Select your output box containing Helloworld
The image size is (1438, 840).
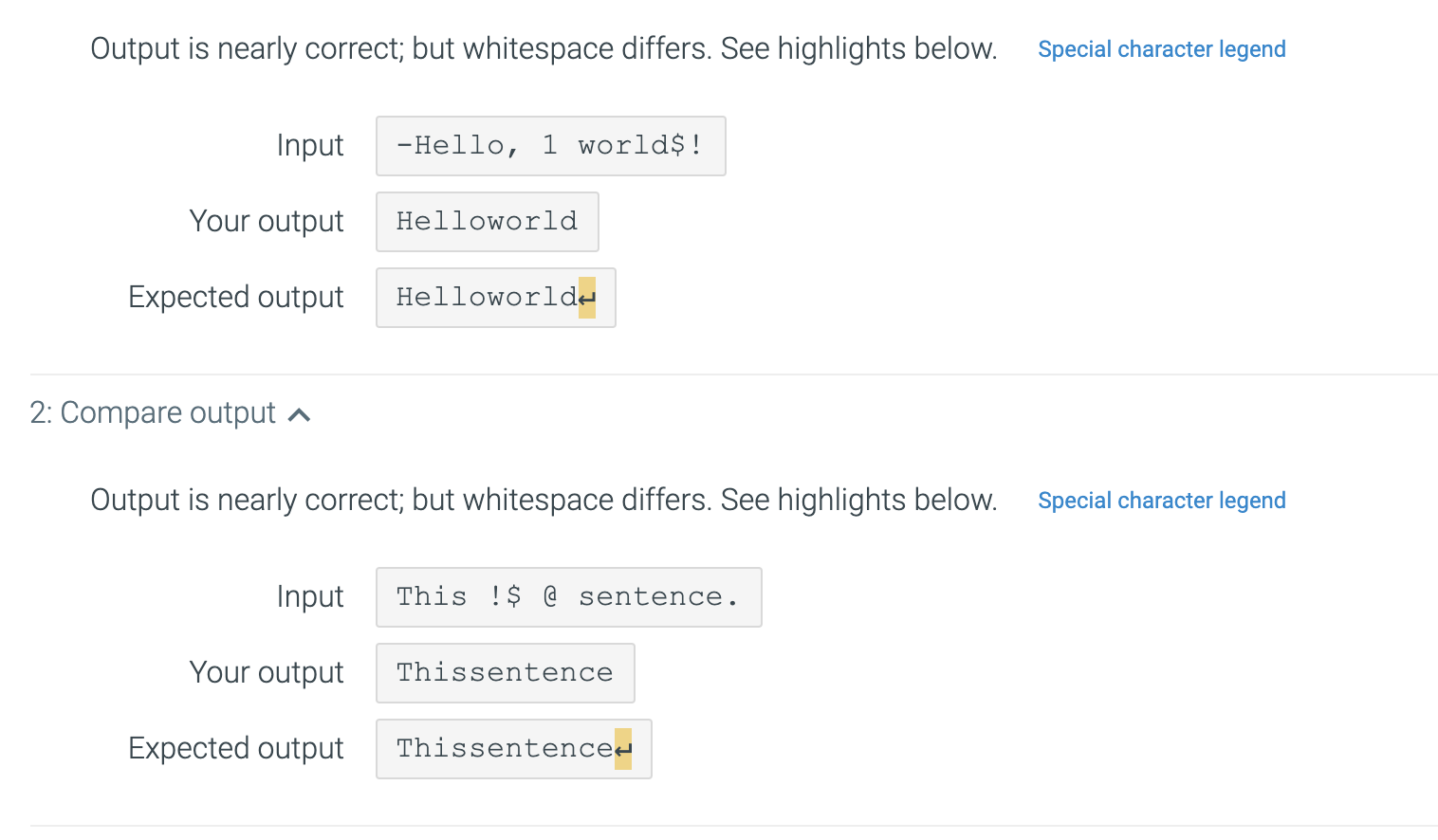tap(487, 221)
